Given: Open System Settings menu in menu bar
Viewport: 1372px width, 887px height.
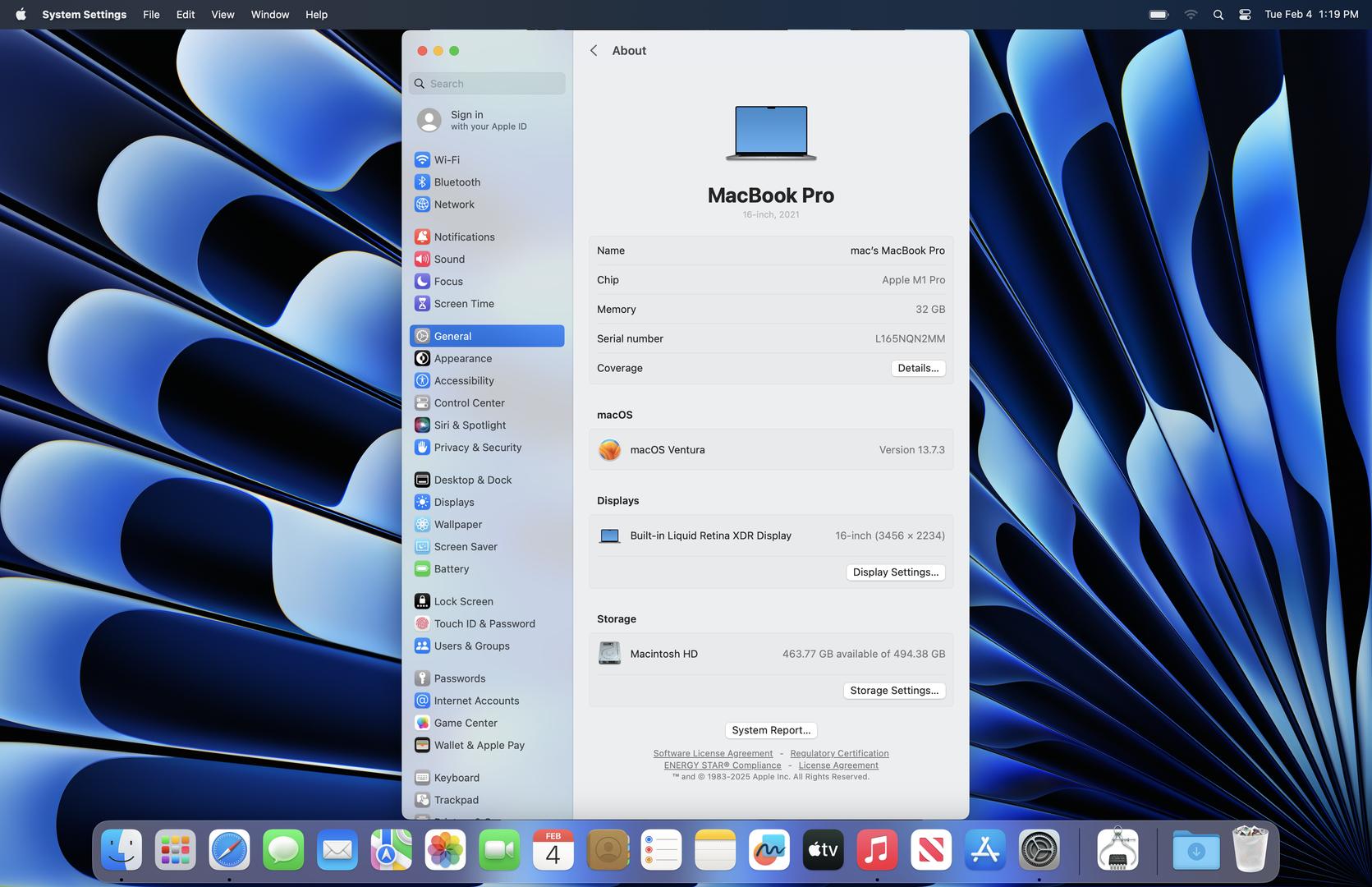Looking at the screenshot, I should point(85,14).
